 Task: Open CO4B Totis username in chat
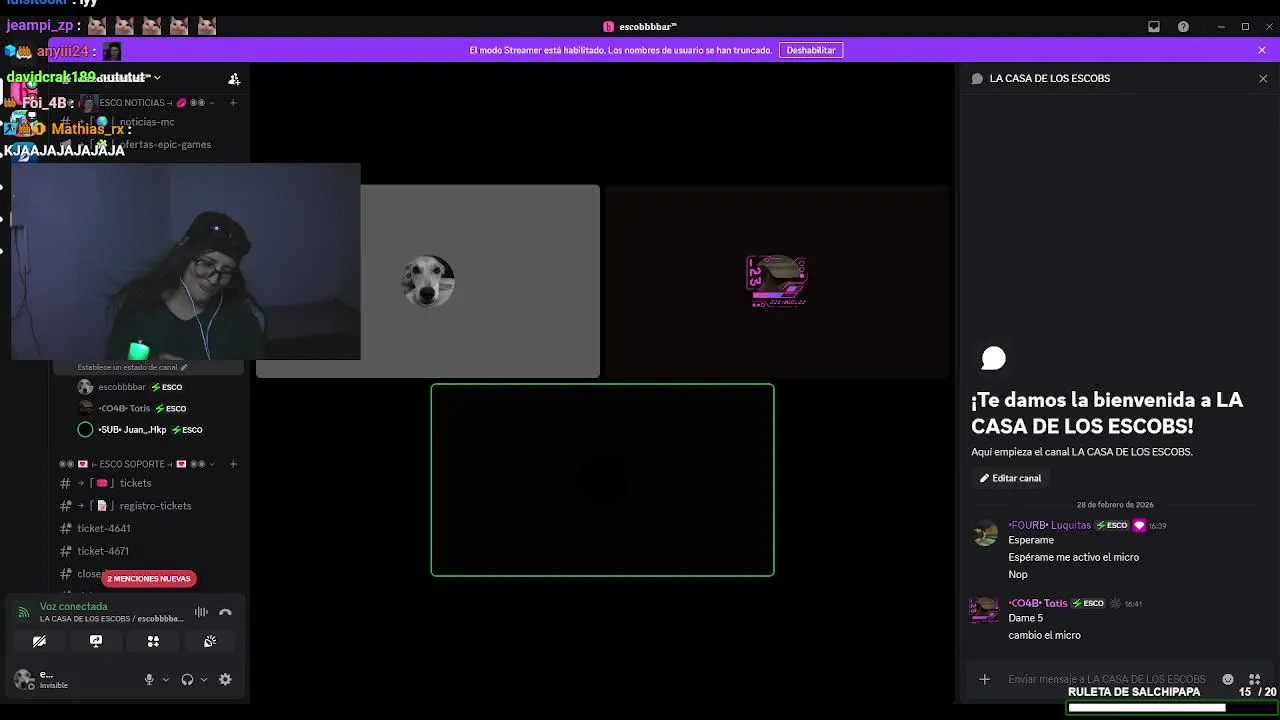pyautogui.click(x=1037, y=603)
